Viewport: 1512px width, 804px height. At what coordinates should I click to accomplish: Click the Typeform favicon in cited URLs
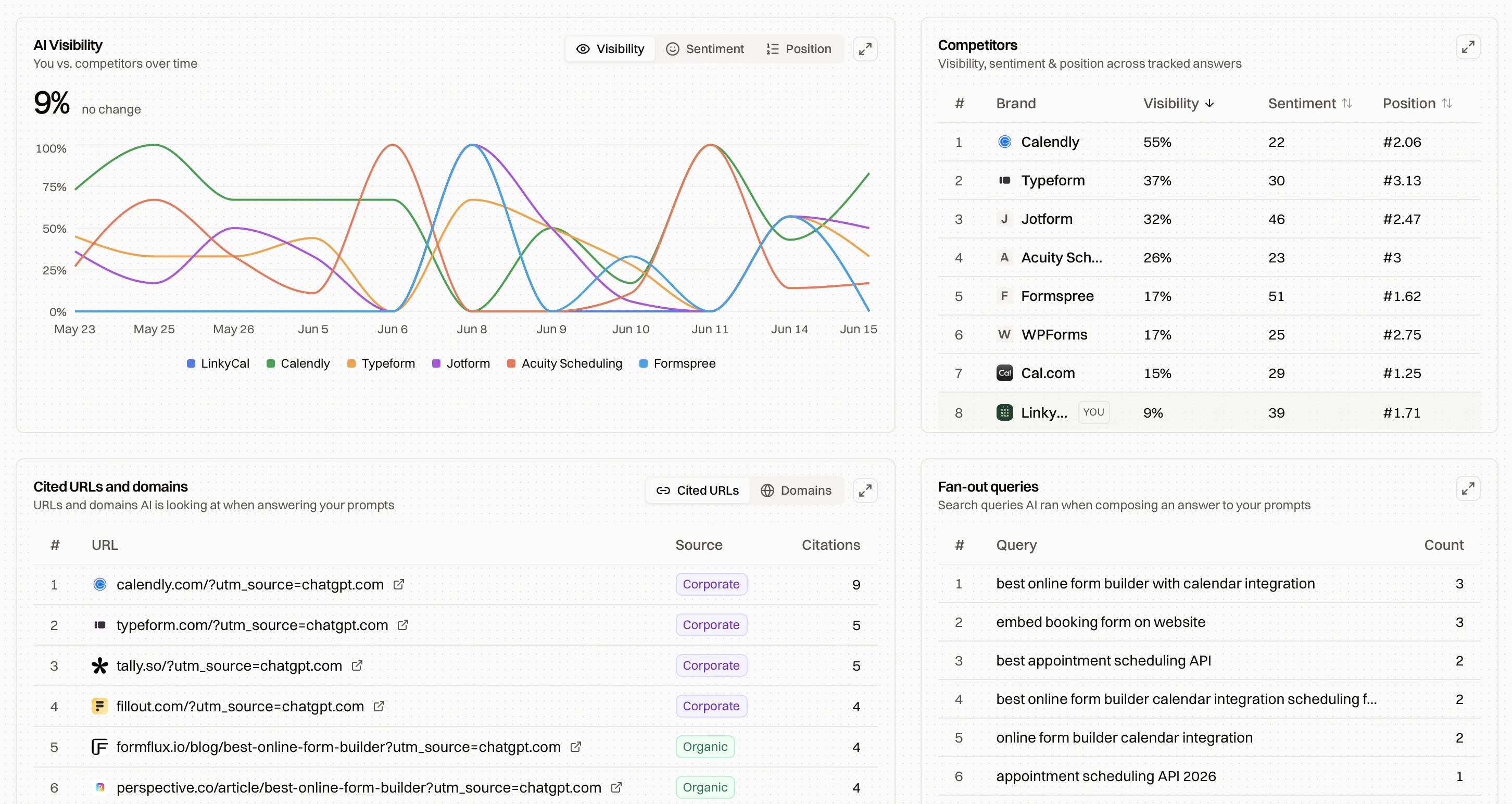coord(100,625)
